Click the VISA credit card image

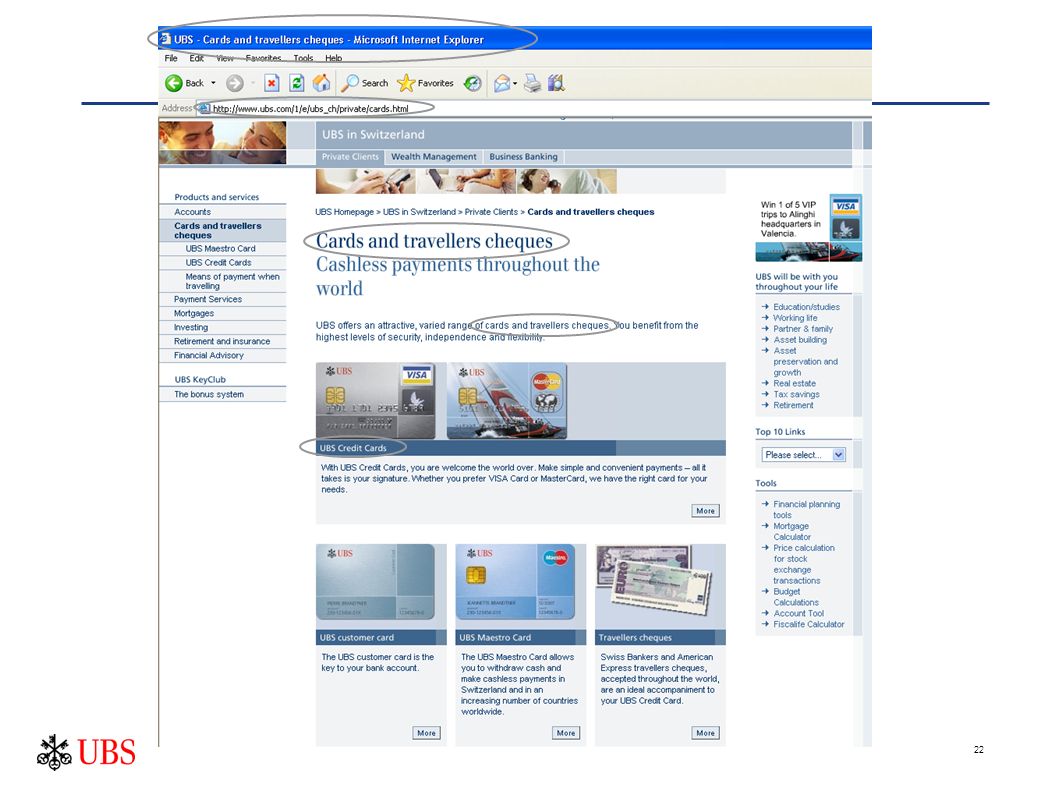[x=376, y=401]
